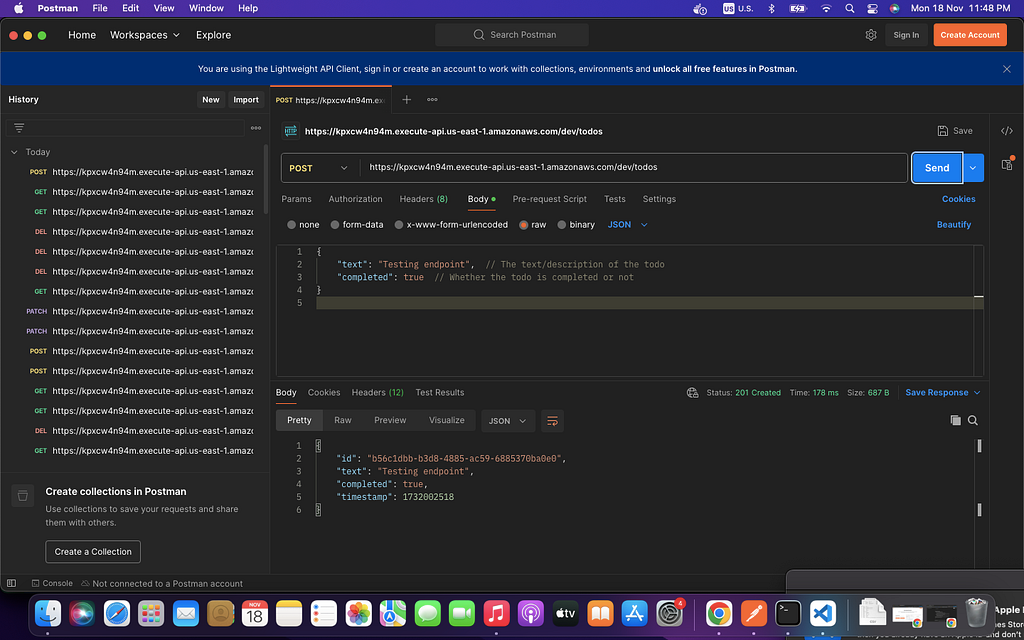Viewport: 1024px width, 640px height.
Task: Select the none body type radio
Action: point(291,225)
